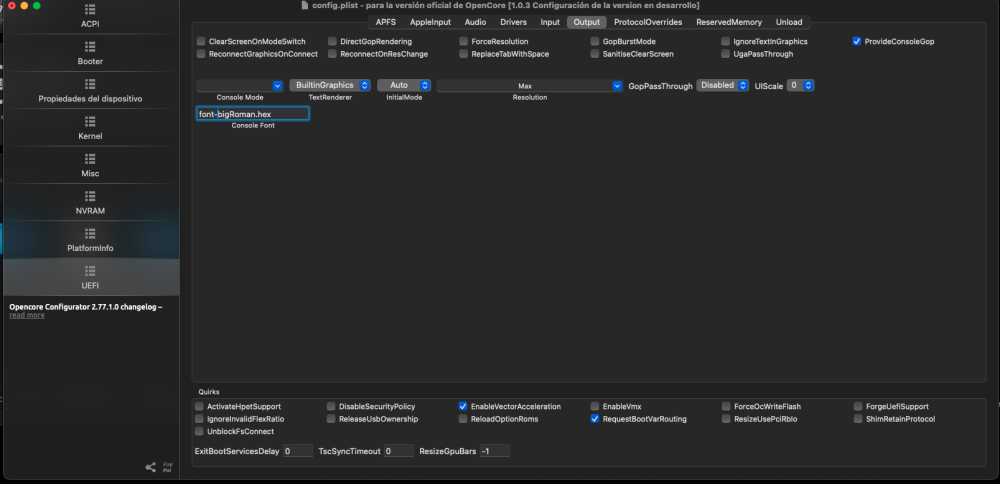The image size is (1000, 484).
Task: Open the UIScale value dropdown
Action: click(800, 85)
